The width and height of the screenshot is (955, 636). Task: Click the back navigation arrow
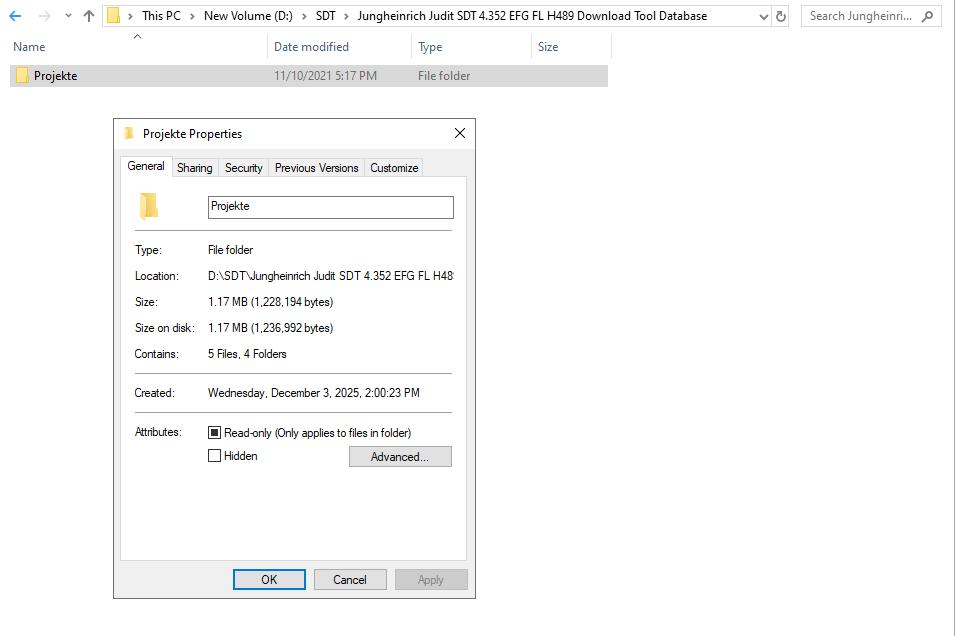click(x=13, y=15)
